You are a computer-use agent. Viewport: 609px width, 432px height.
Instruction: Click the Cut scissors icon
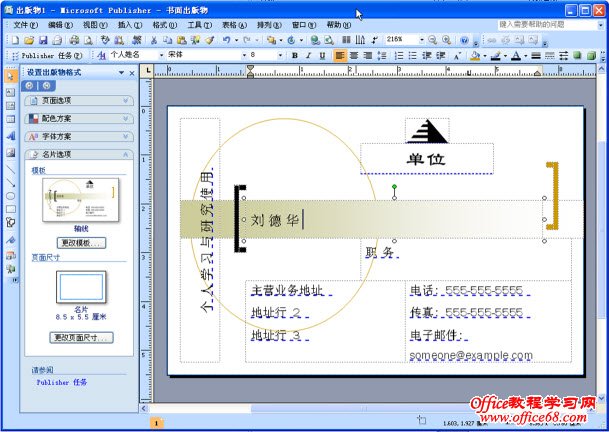[154, 40]
